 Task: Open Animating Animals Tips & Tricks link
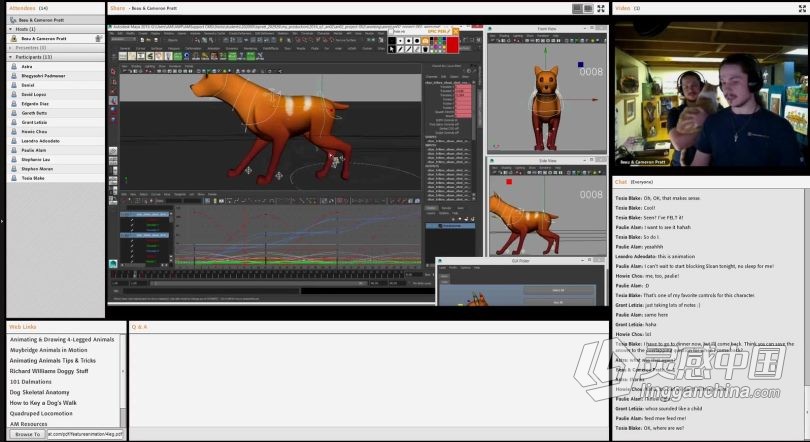tap(53, 360)
